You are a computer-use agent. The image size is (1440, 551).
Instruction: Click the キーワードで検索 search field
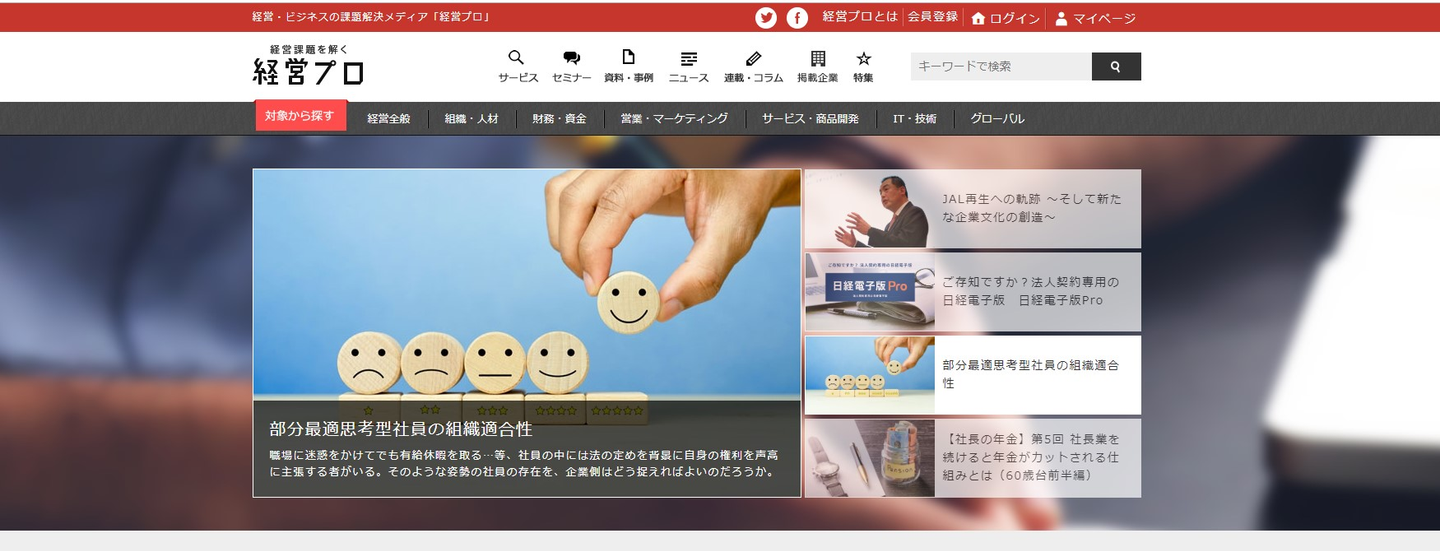pyautogui.click(x=1001, y=66)
